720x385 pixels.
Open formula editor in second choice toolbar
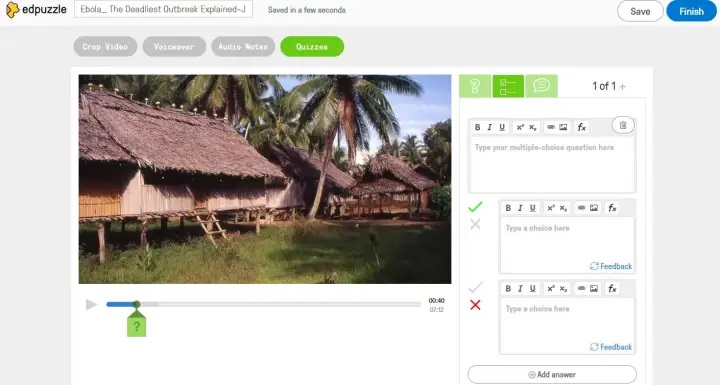tap(612, 289)
